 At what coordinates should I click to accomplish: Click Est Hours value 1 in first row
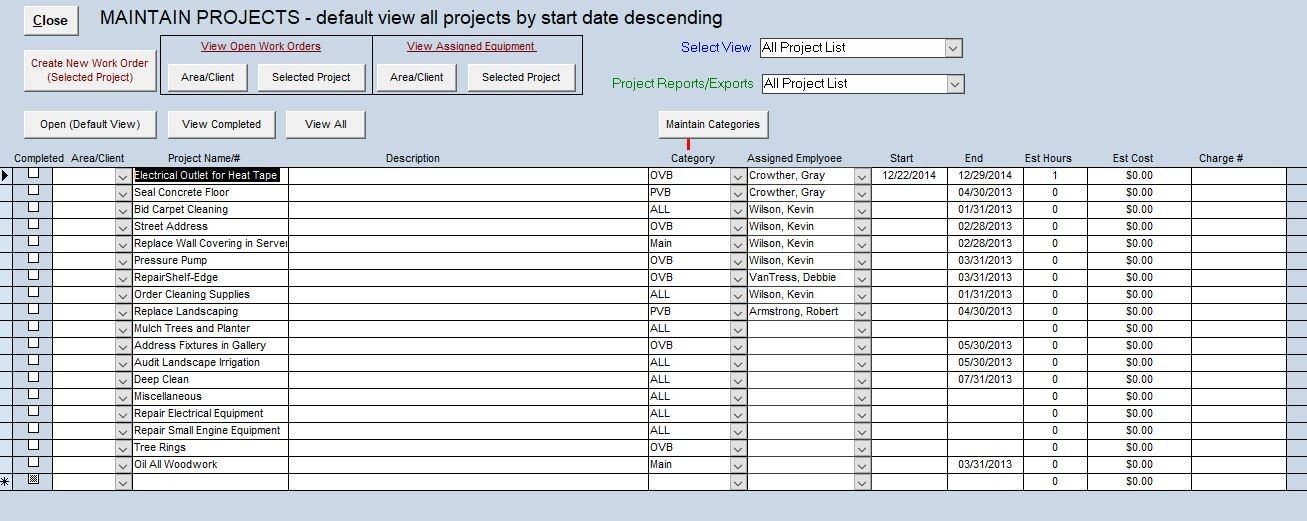point(1055,175)
